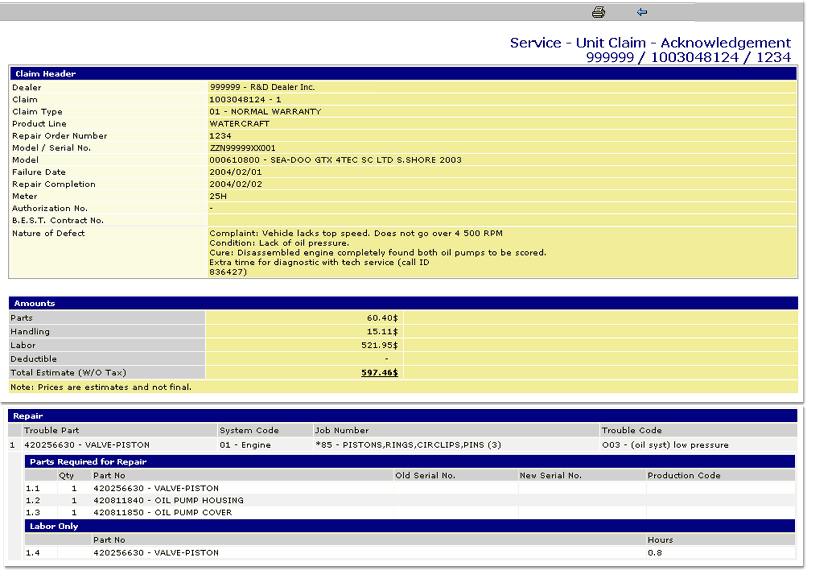Screen dimensions: 813x576
Task: Click product line value WATERCRAFT
Action: [240, 124]
